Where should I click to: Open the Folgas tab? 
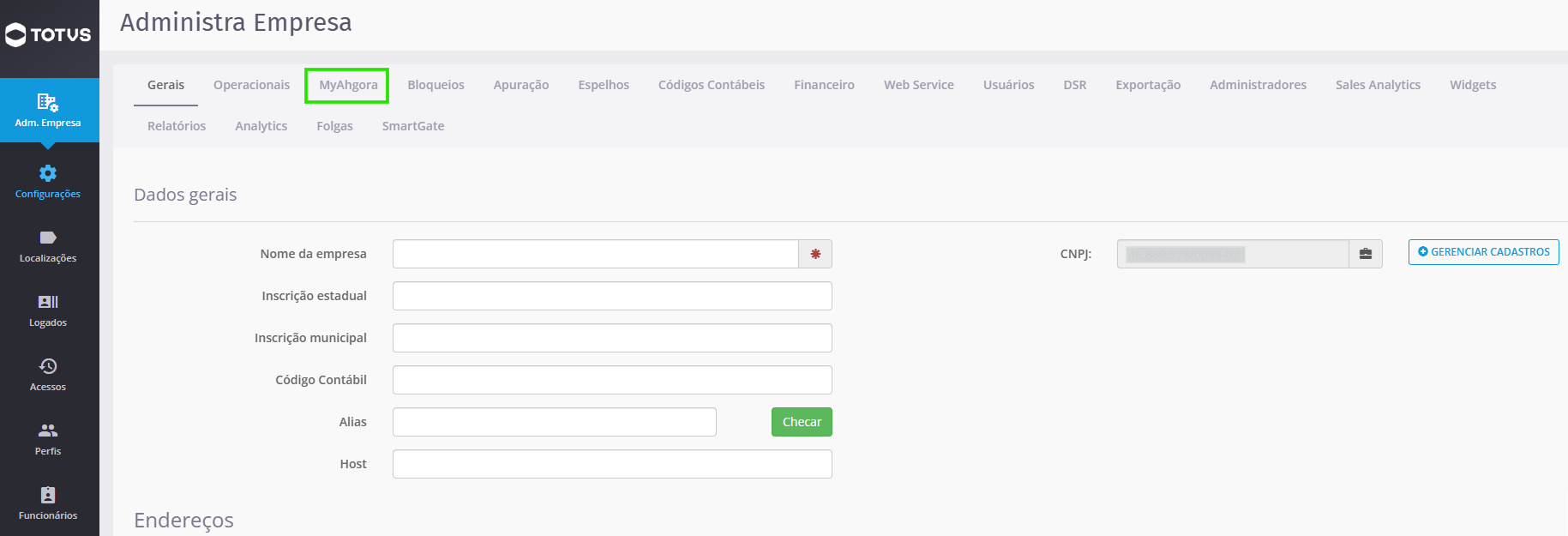coord(334,126)
